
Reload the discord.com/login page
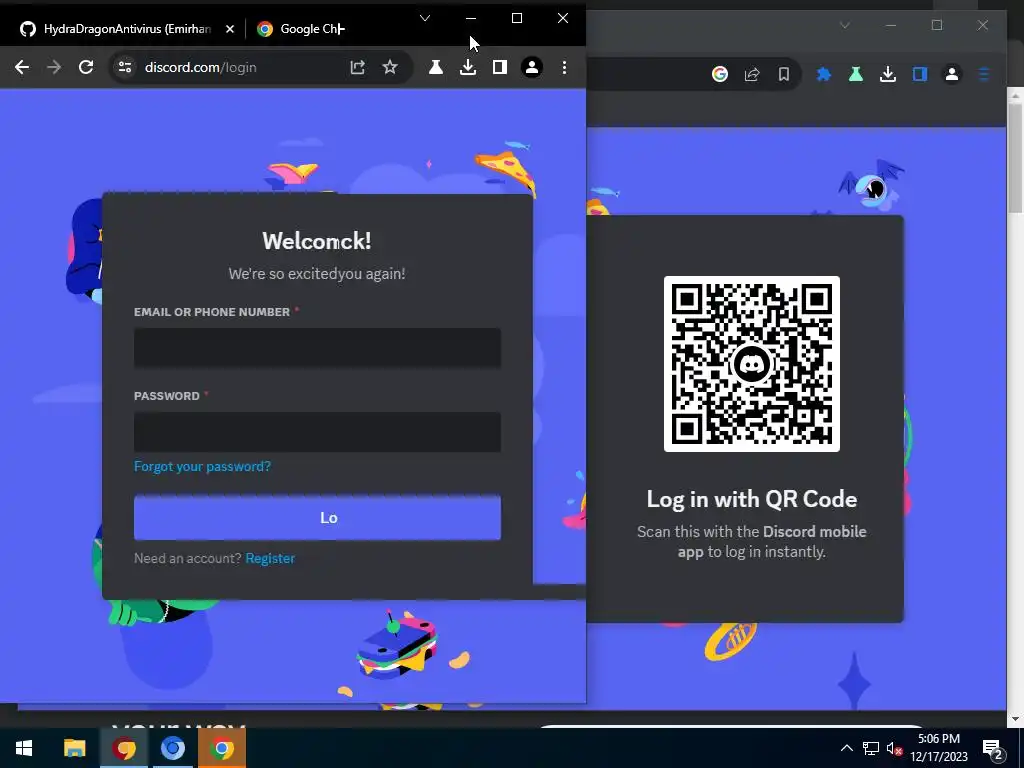[x=86, y=67]
